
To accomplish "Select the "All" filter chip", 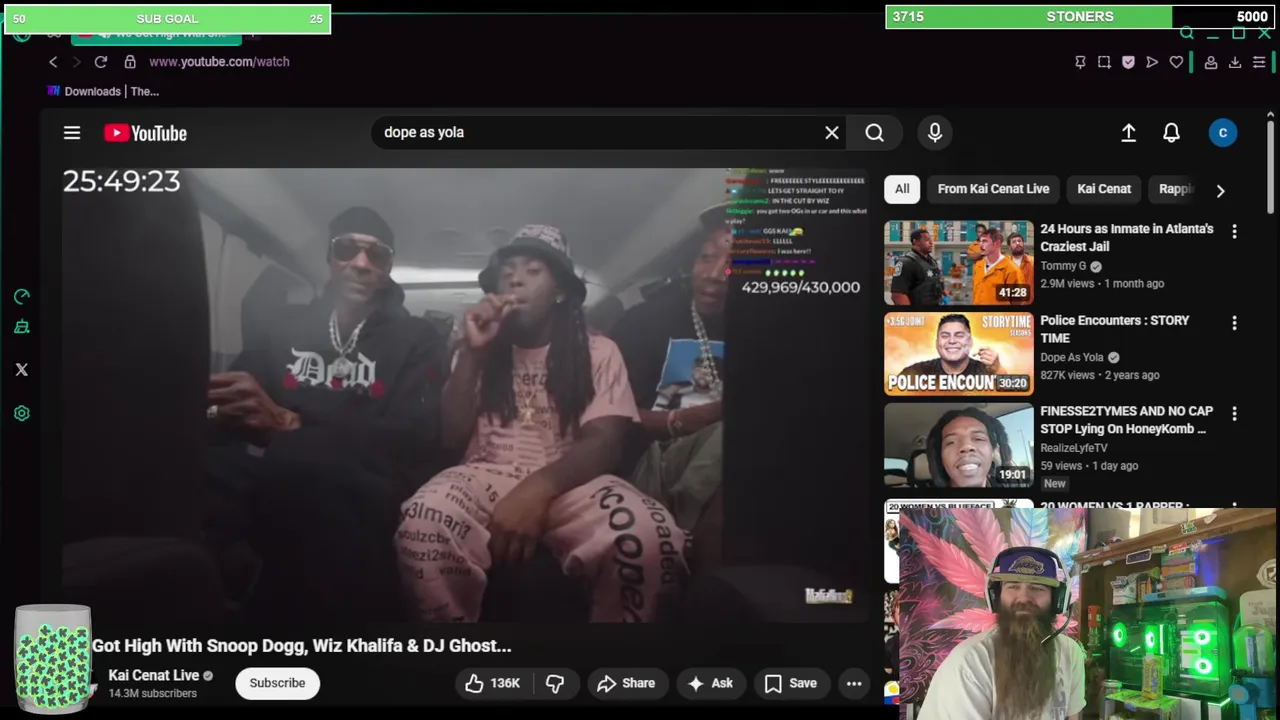I will 902,189.
